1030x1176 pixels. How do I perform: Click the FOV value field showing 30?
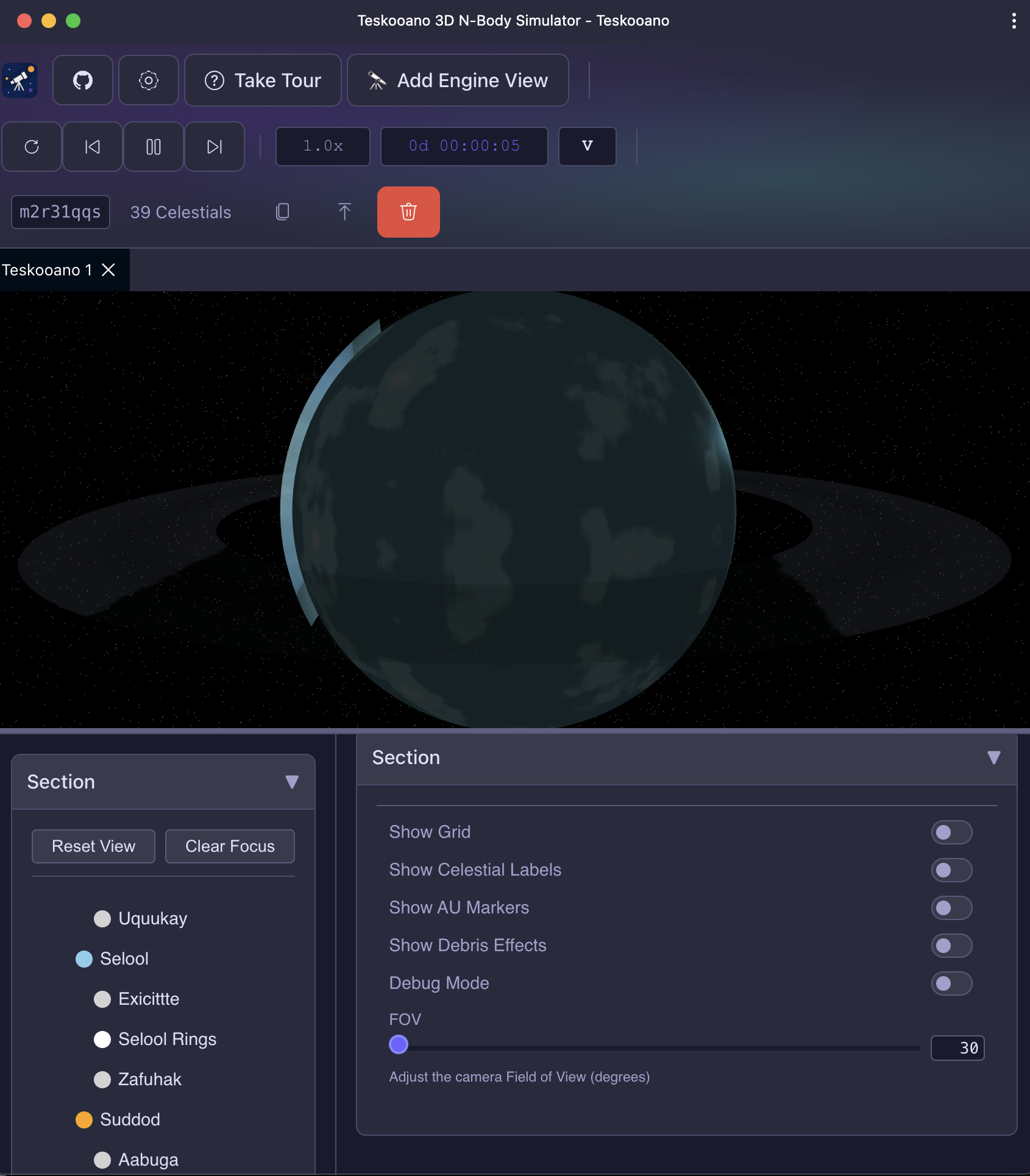[957, 1048]
